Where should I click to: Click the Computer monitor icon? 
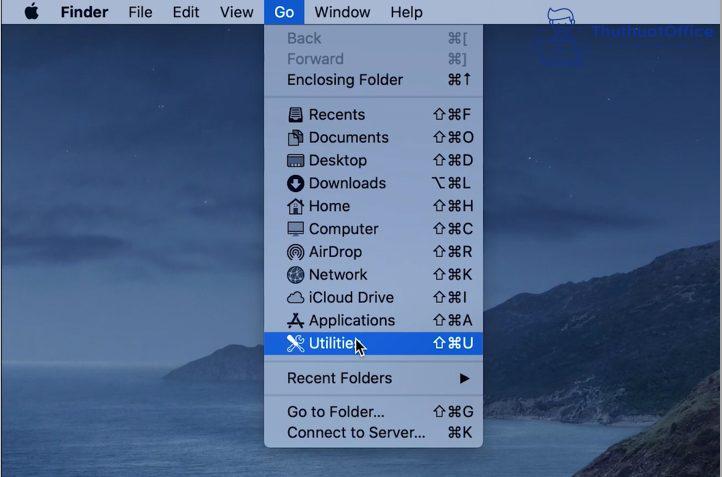(295, 229)
